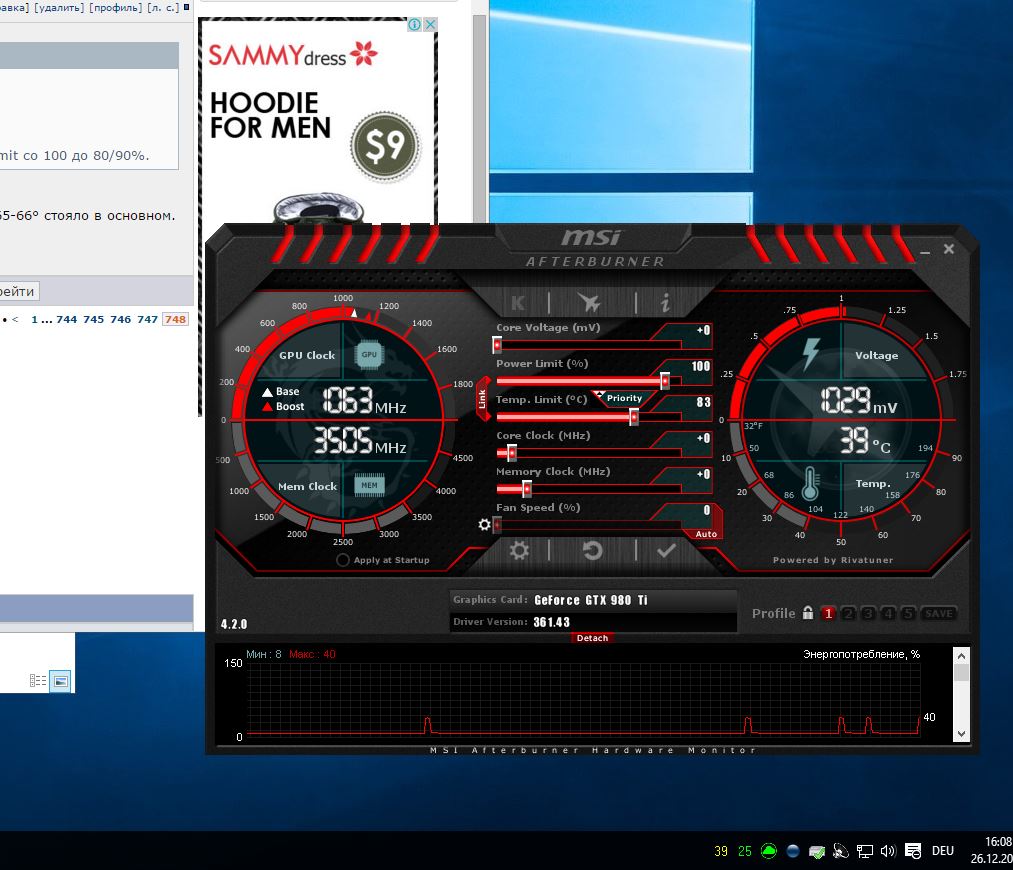Toggle the Link button between power and temp
This screenshot has height=870, width=1013.
482,399
